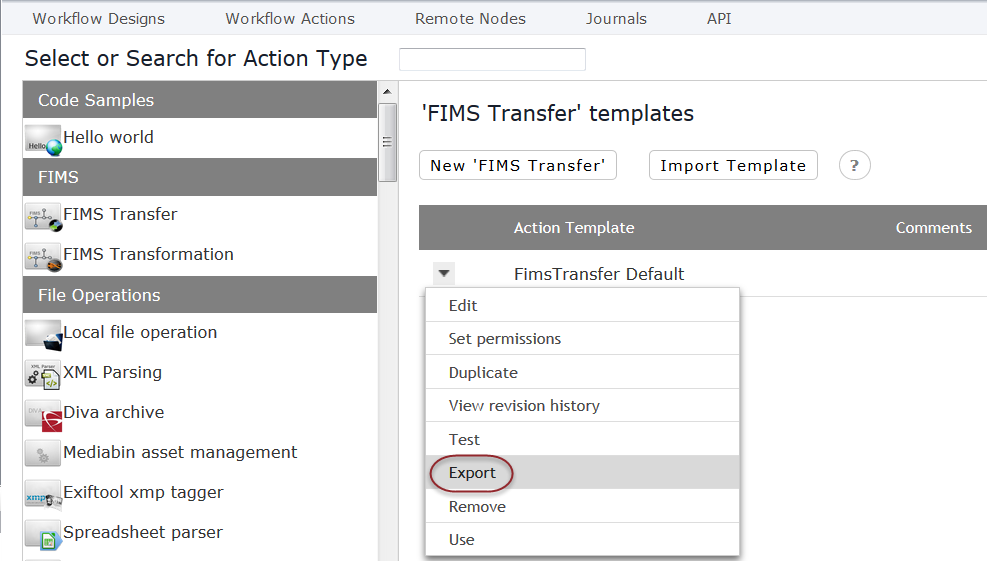Click the Spreadsheet parser icon
Image resolution: width=987 pixels, height=561 pixels.
43,535
